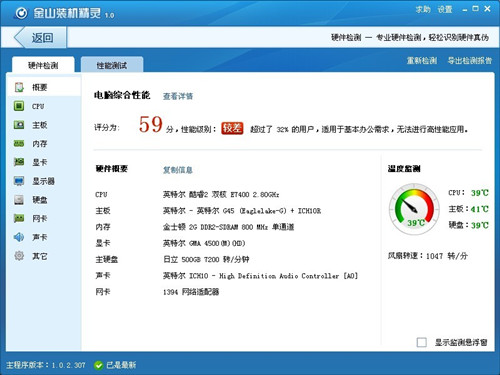Select the 显示器 sidebar label
Image resolution: width=500 pixels, height=375 pixels.
click(43, 181)
